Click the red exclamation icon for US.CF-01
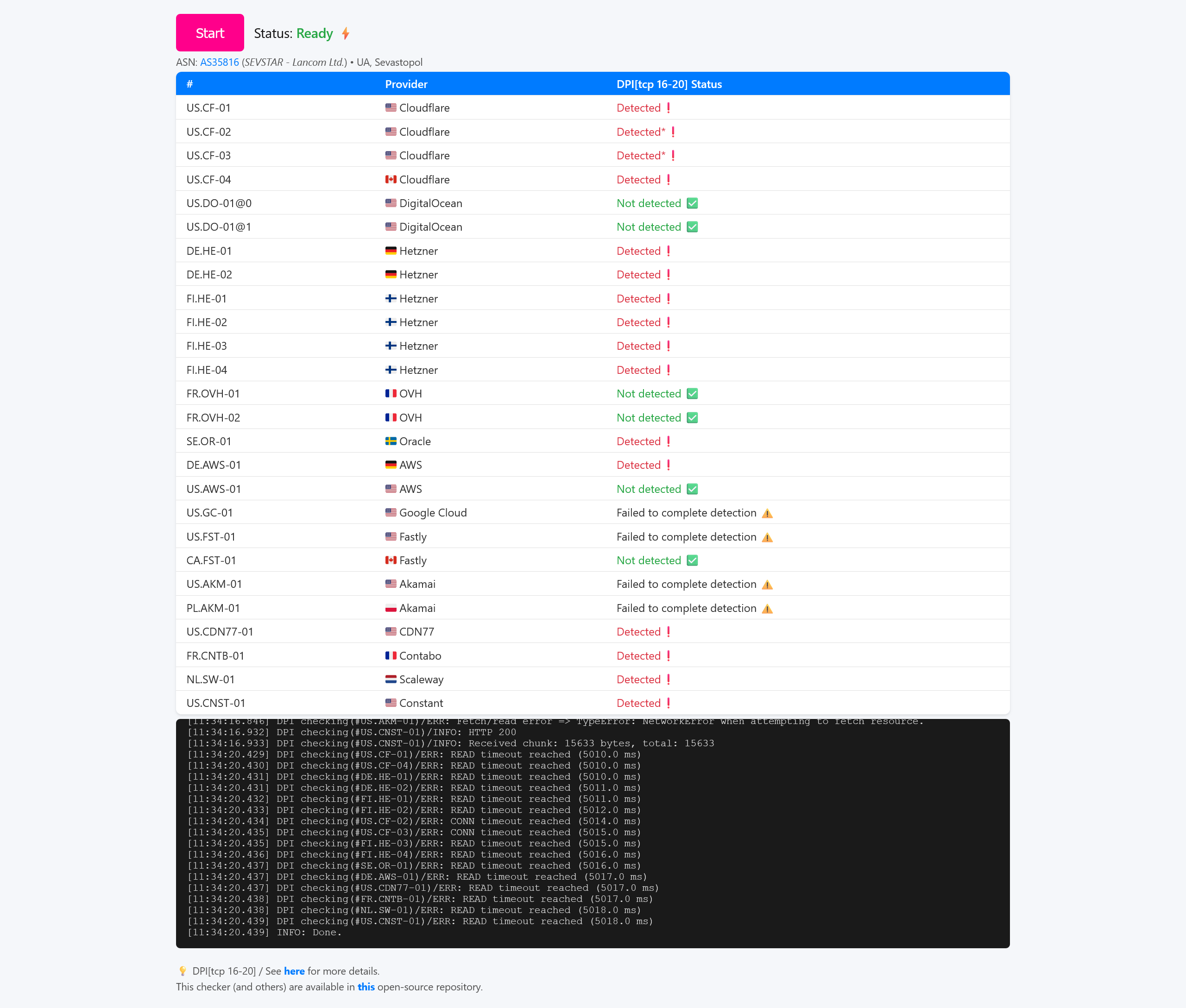 pyautogui.click(x=668, y=108)
